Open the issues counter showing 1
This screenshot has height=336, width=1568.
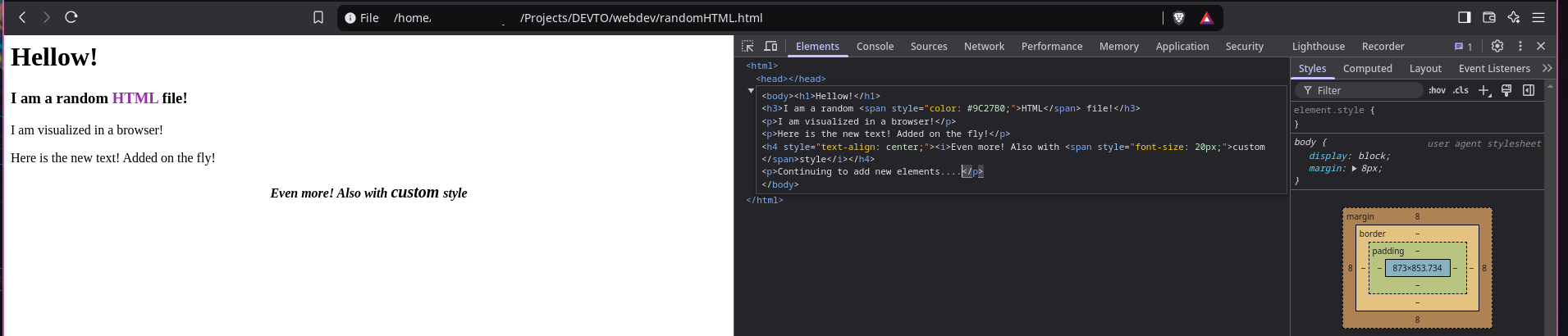click(x=1463, y=47)
